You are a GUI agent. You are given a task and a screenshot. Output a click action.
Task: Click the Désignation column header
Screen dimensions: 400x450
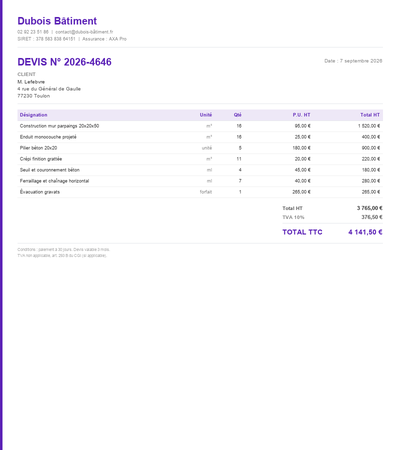tap(33, 115)
